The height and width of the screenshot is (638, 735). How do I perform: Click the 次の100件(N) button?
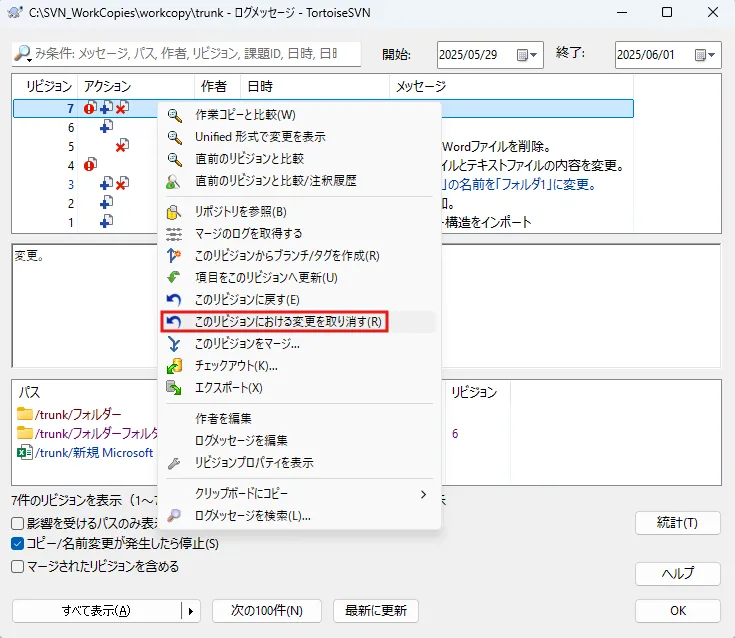[267, 611]
